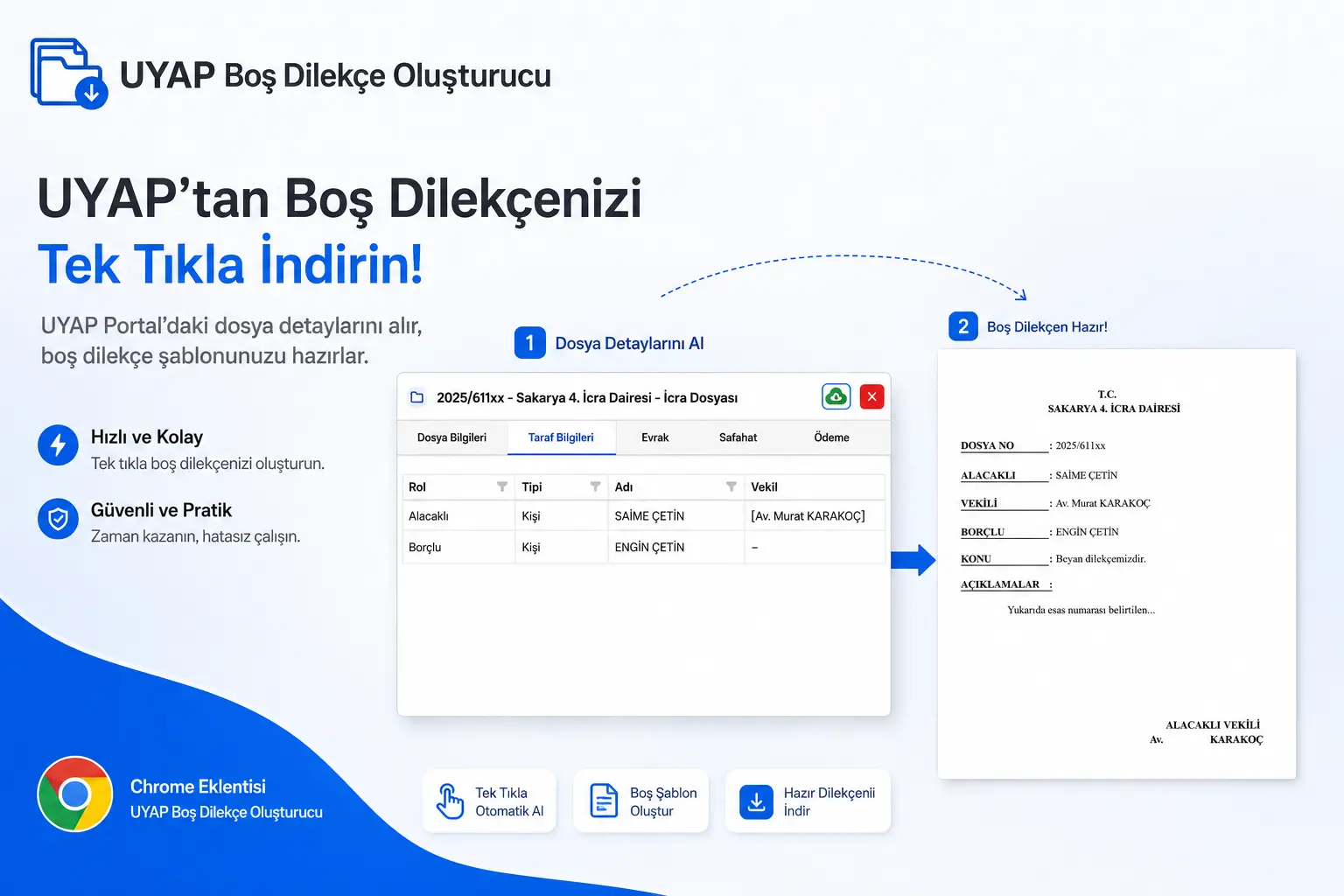
Task: Click the shield Güvenli ve Pratik icon
Action: tap(59, 519)
